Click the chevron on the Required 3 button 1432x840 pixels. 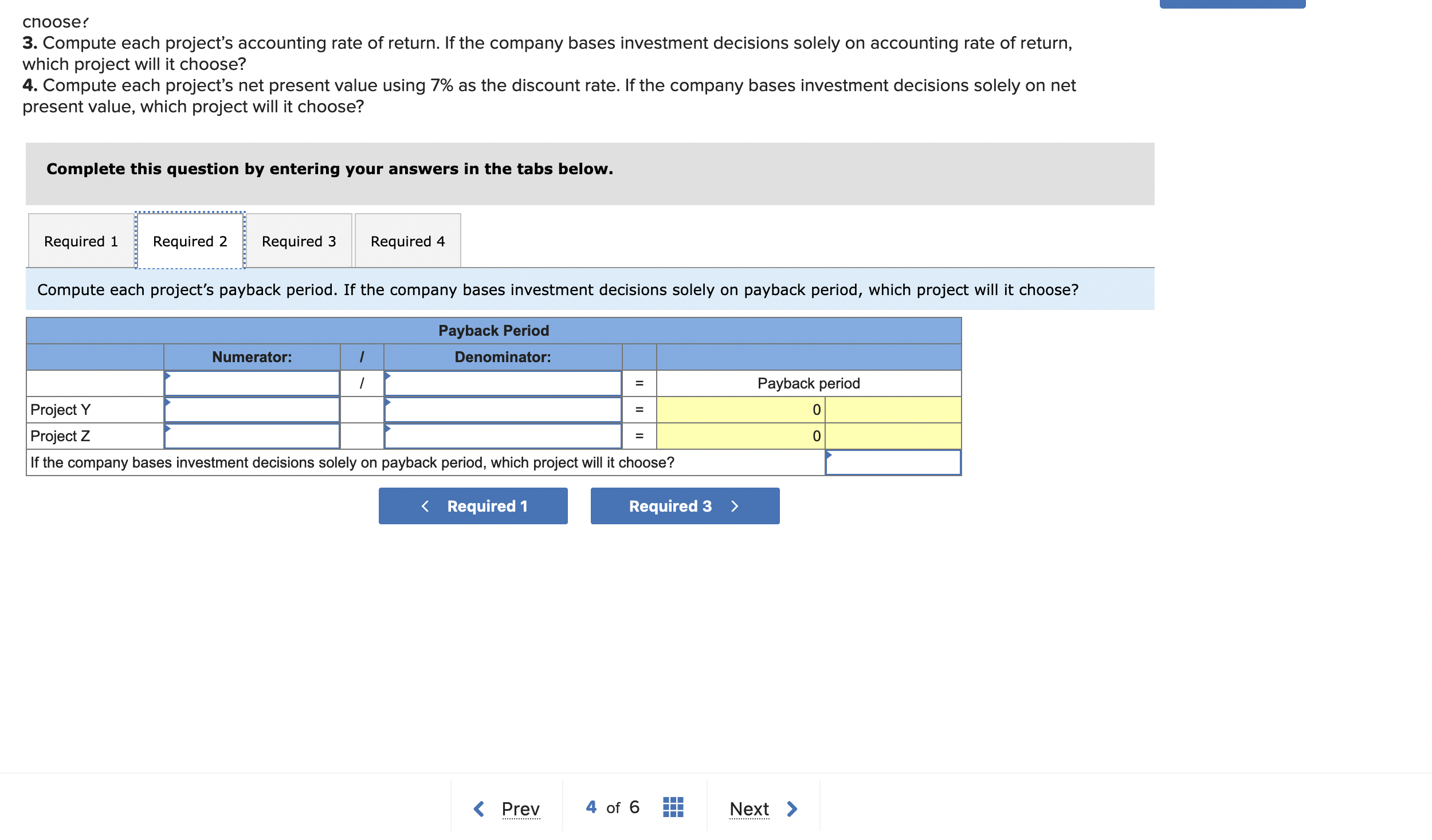click(x=735, y=506)
